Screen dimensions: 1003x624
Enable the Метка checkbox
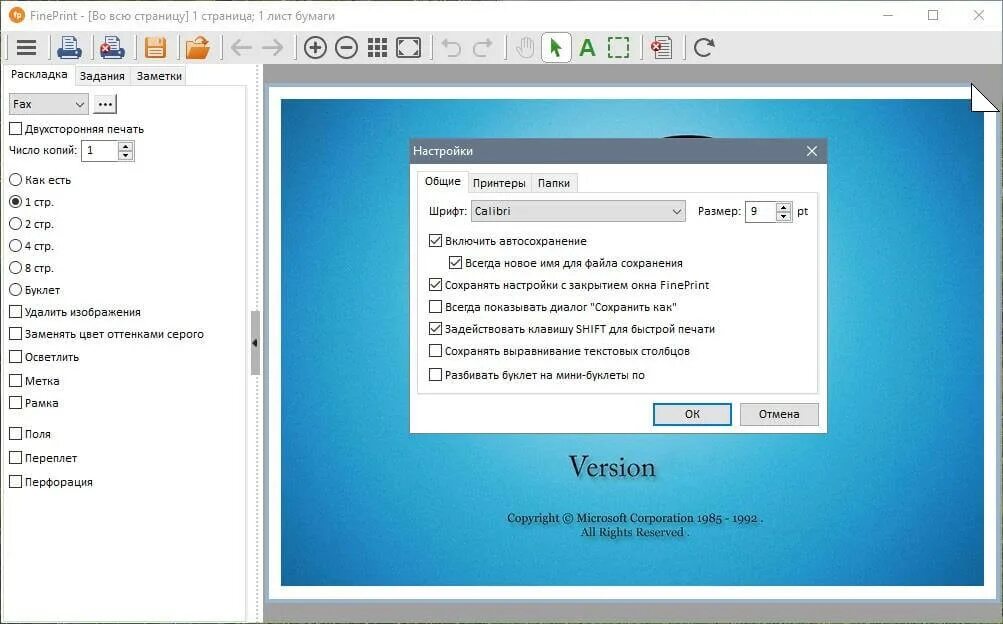point(16,380)
